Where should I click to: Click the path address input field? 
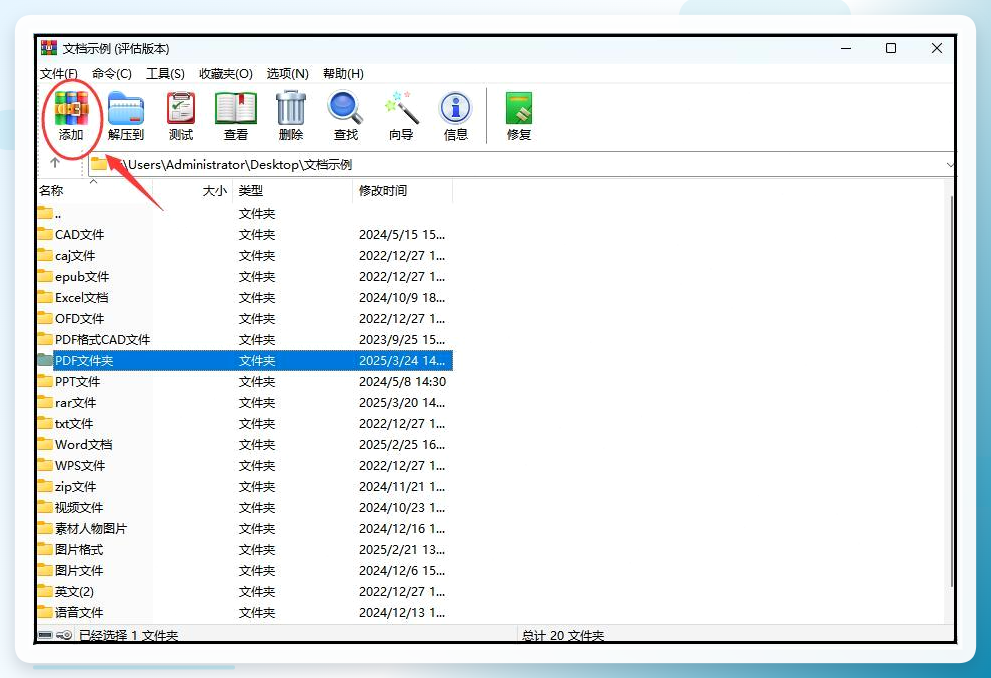point(518,165)
